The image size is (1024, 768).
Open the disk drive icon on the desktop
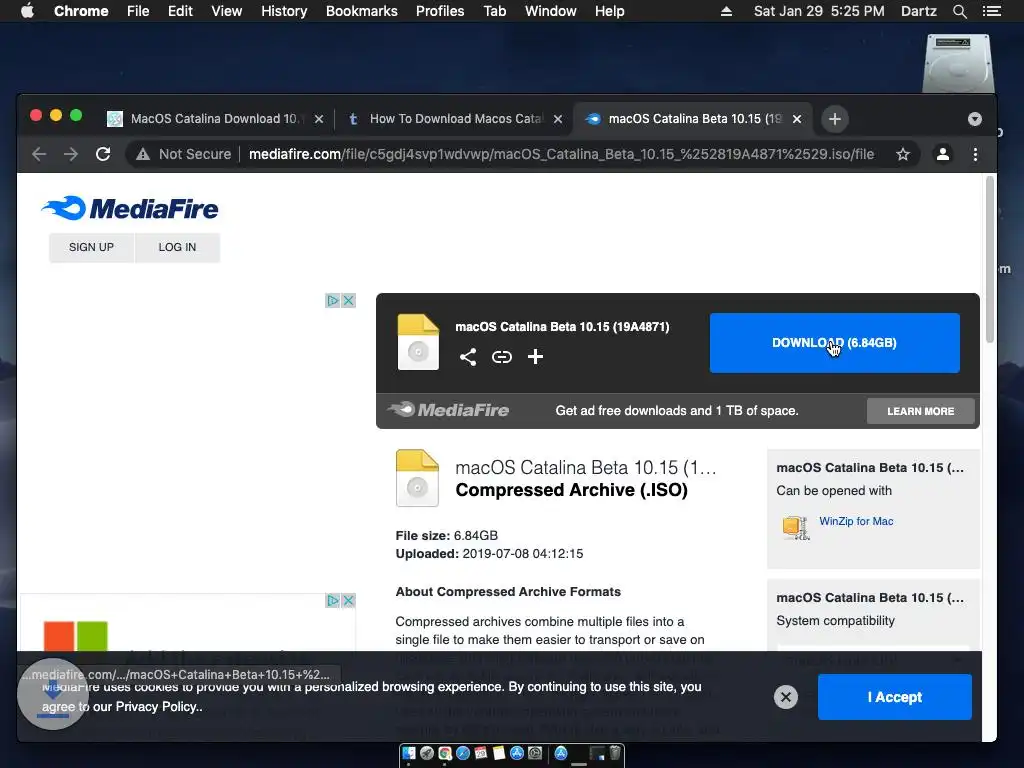958,63
